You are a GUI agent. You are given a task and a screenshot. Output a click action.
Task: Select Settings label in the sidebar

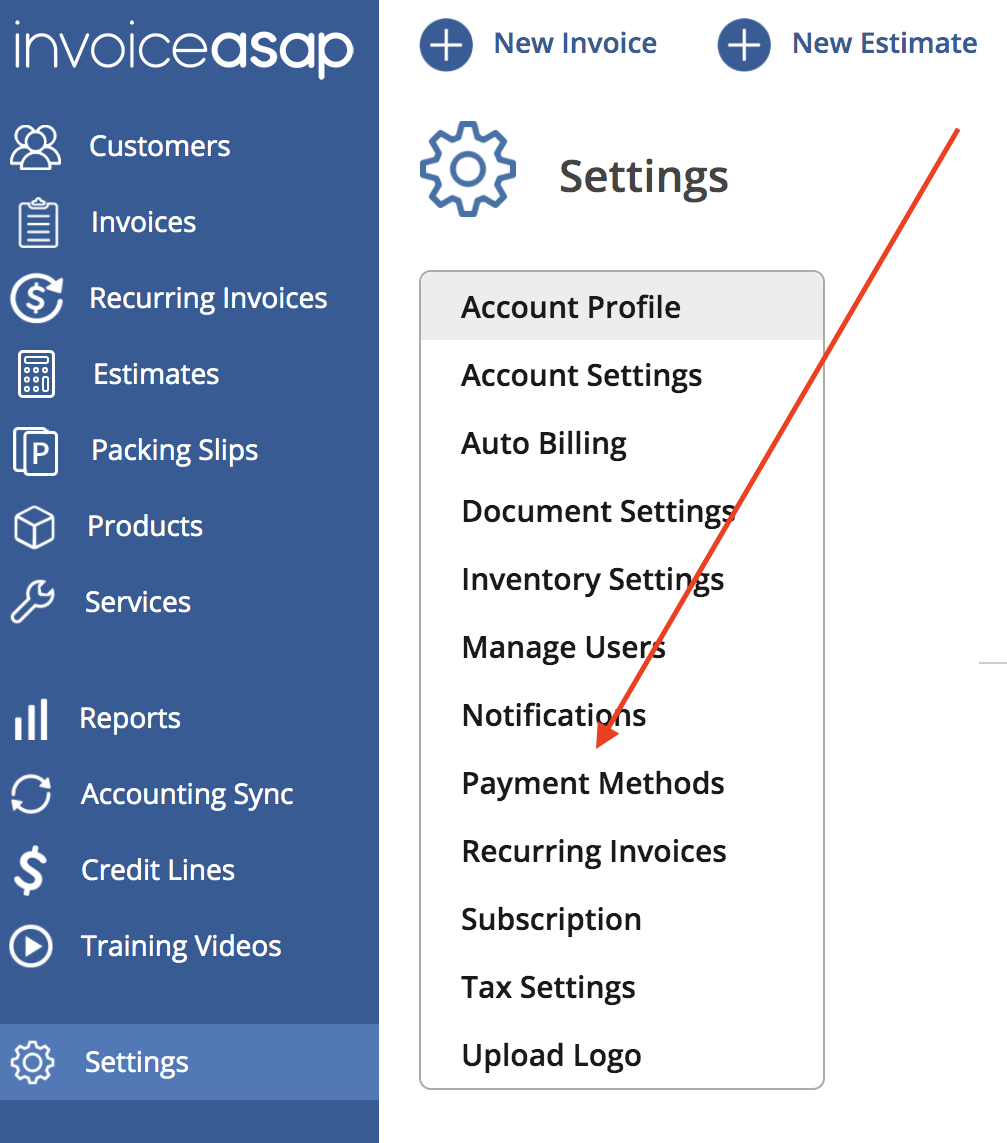pyautogui.click(x=137, y=1063)
